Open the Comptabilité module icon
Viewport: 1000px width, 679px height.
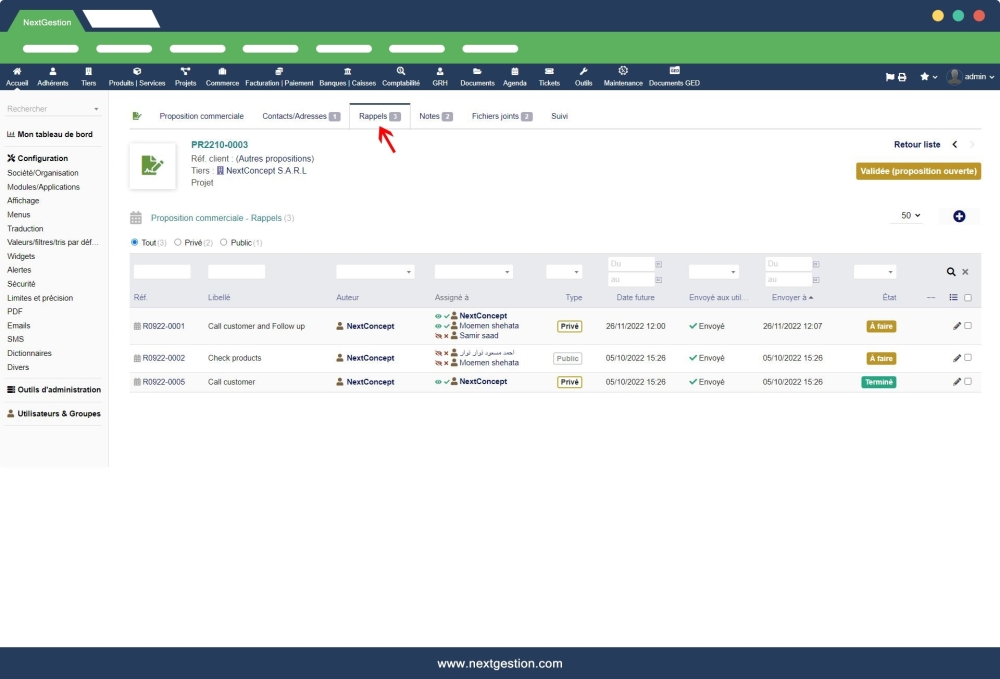click(x=400, y=76)
